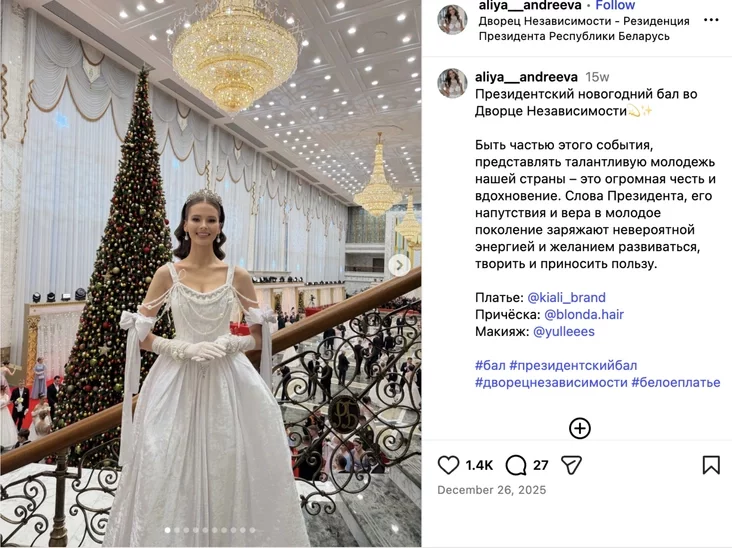Open the three-dot more options menu
Viewport: 732px width, 548px height.
pyautogui.click(x=711, y=20)
